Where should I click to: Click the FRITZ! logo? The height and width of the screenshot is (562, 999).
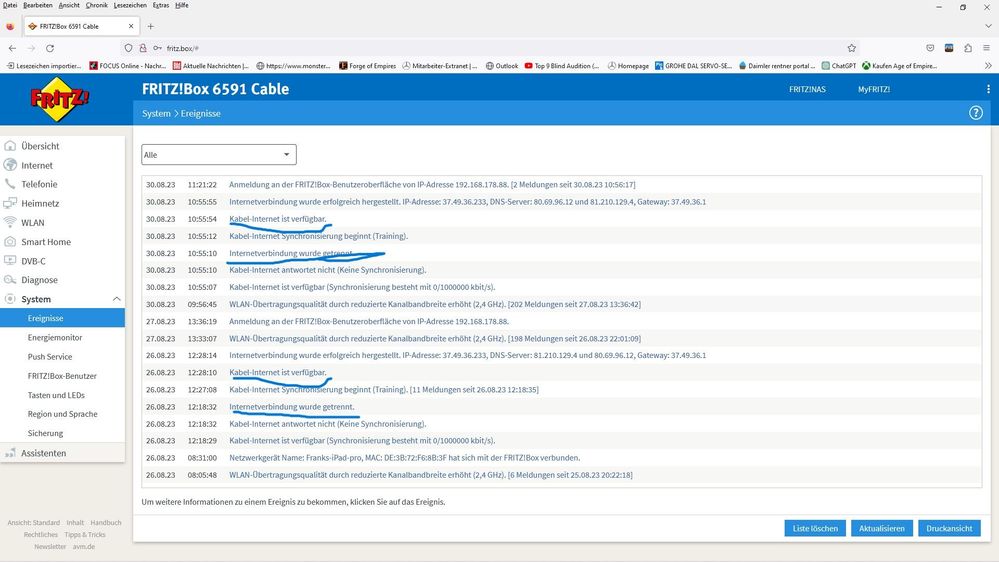[60, 99]
